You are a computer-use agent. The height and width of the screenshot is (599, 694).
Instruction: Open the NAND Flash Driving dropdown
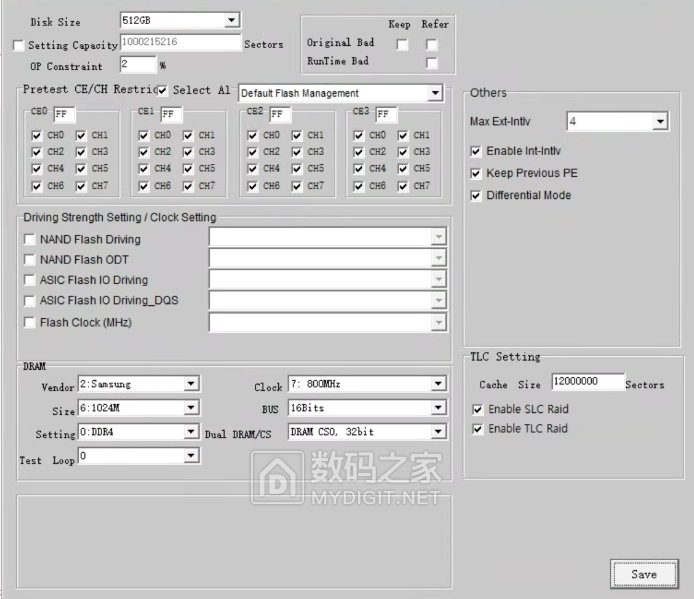(x=328, y=237)
